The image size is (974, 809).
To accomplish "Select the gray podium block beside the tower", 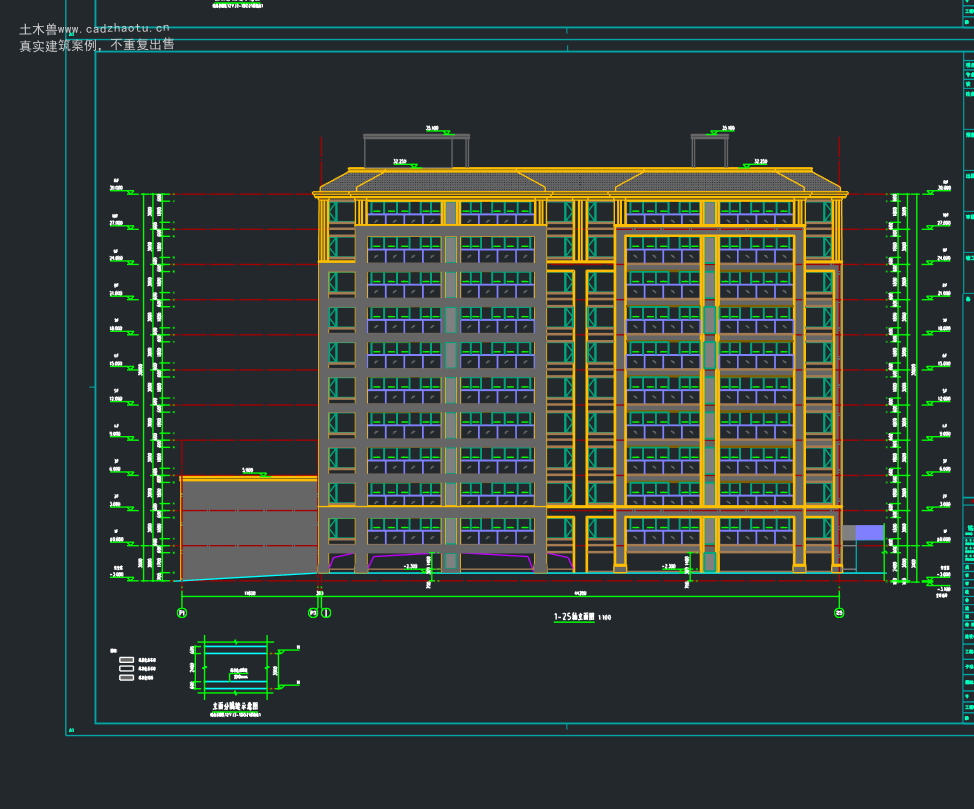I will coord(249,529).
